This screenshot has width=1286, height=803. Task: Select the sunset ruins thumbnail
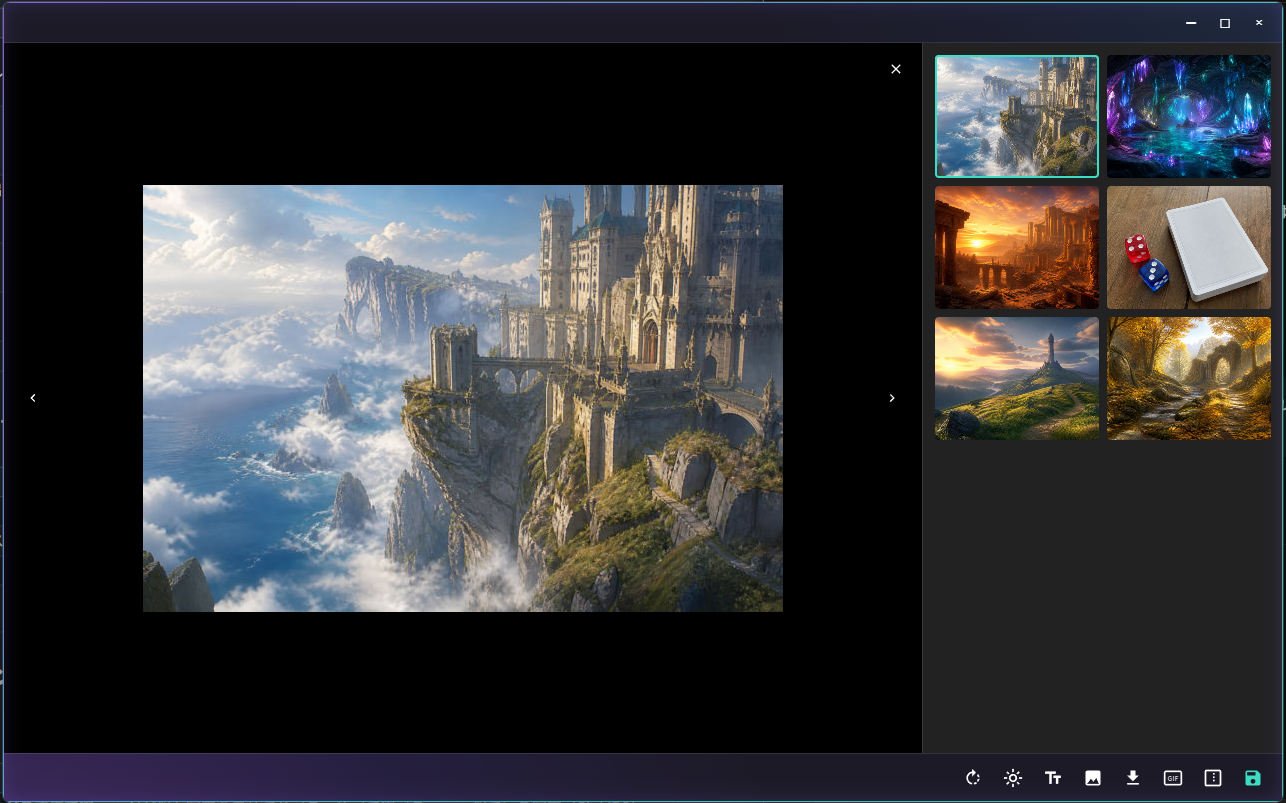point(1017,247)
